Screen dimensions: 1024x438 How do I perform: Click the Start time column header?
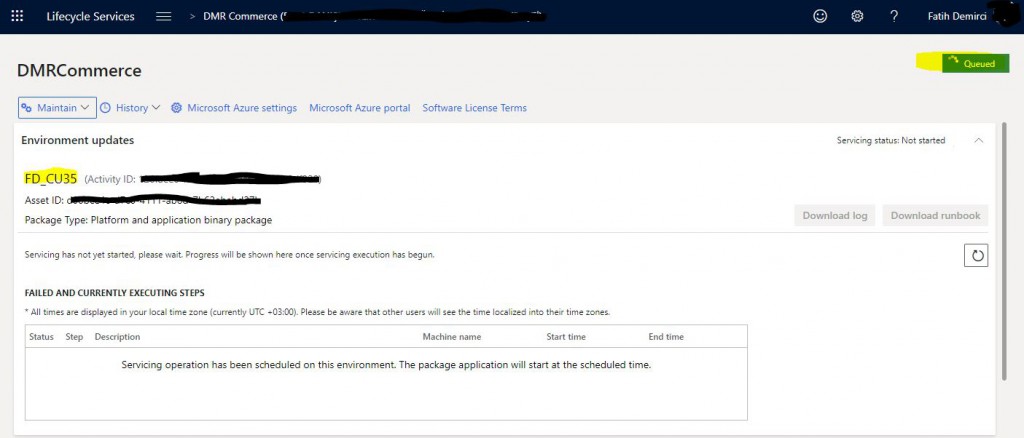(x=566, y=337)
